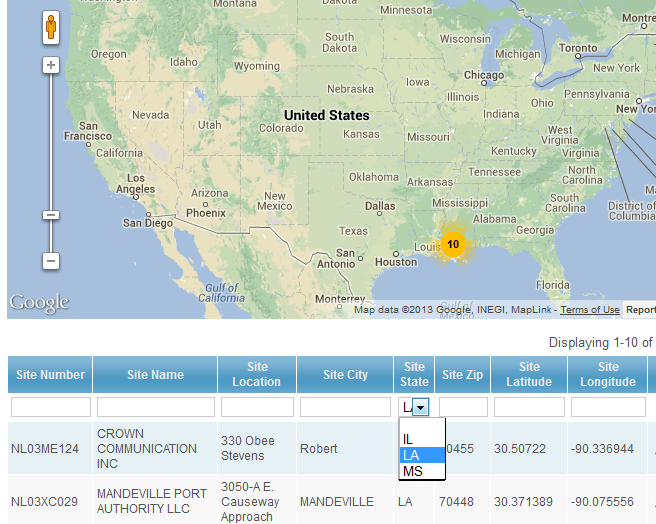656x524 pixels.
Task: Zoom in with the map plus button
Action: (51, 66)
